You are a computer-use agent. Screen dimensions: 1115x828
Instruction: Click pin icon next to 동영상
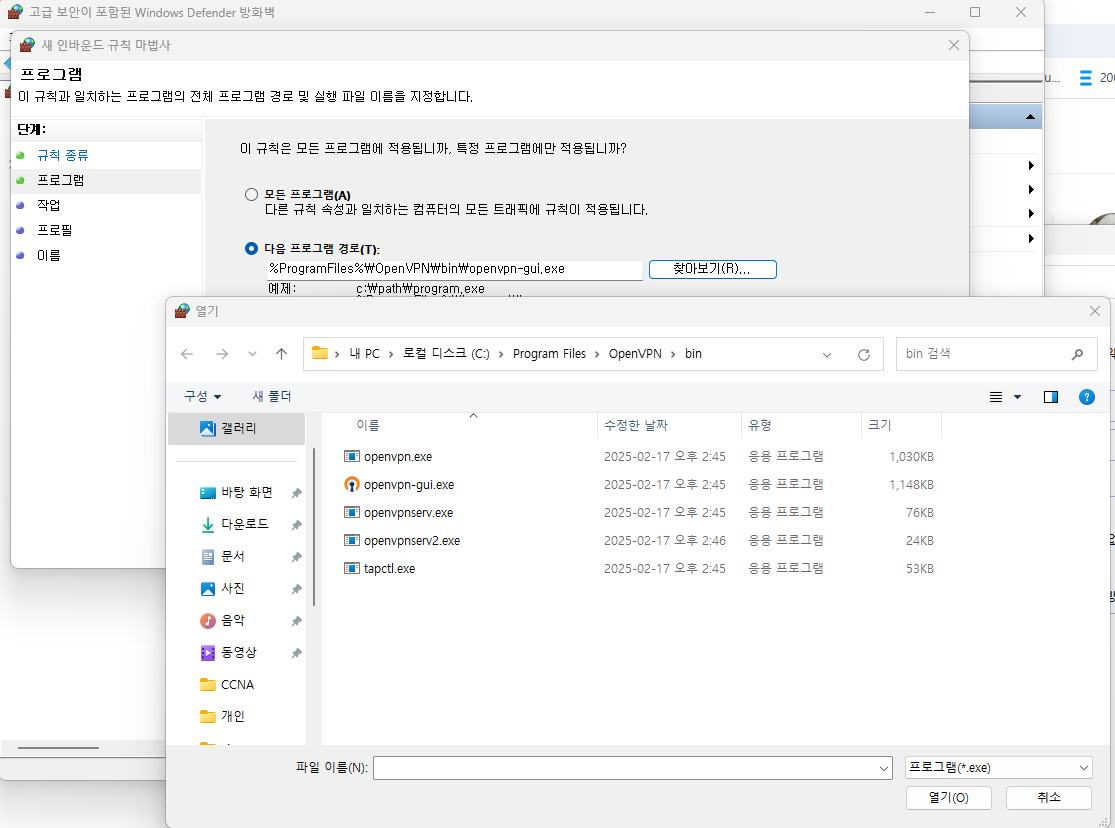pyautogui.click(x=297, y=653)
